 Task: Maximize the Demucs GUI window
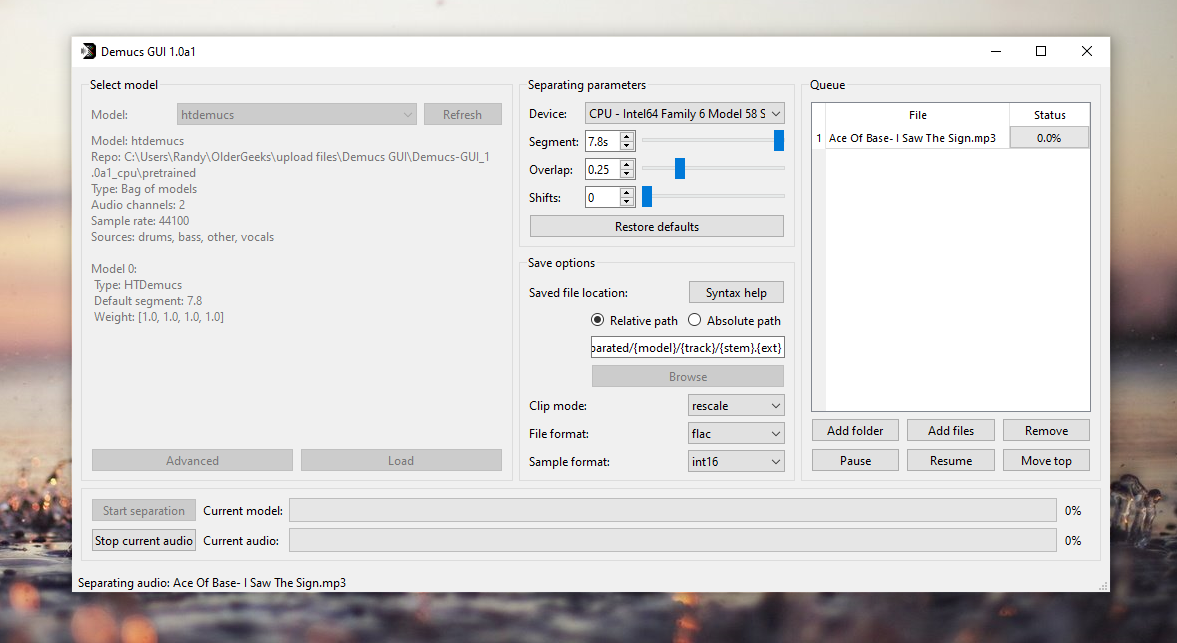click(x=1040, y=51)
